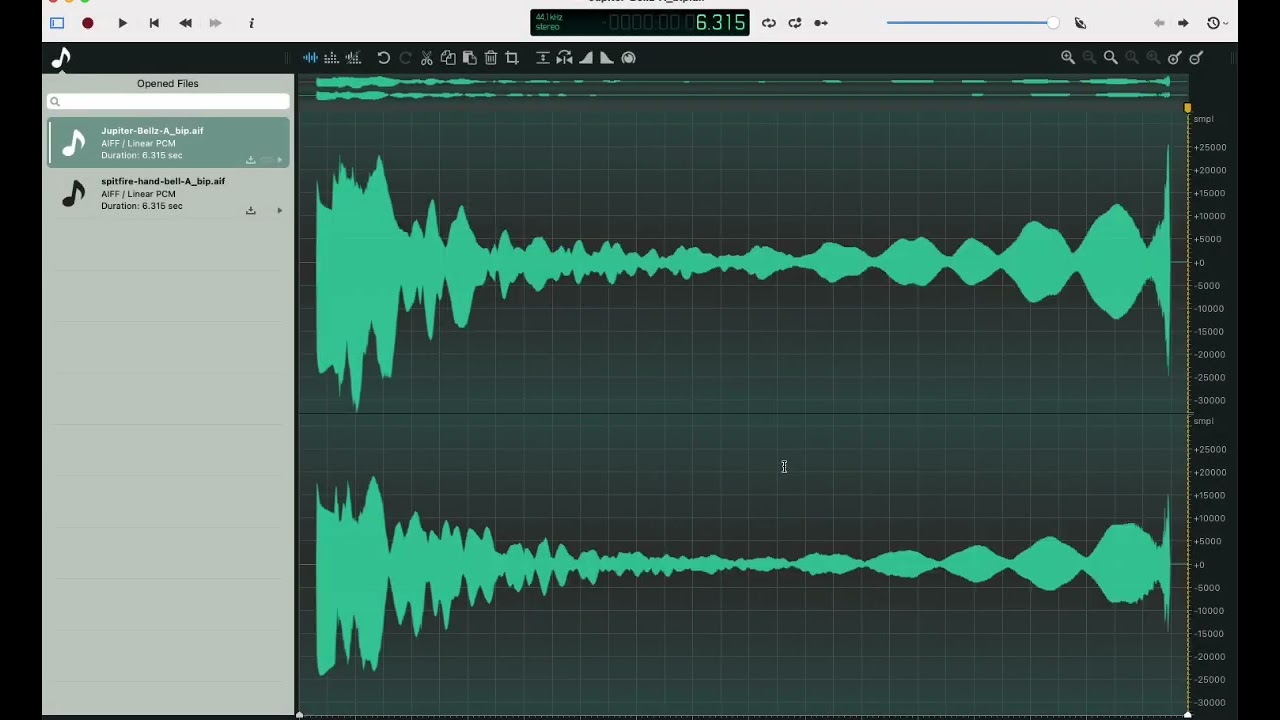Go forward with the right arrow
The image size is (1280, 720).
tap(1183, 23)
